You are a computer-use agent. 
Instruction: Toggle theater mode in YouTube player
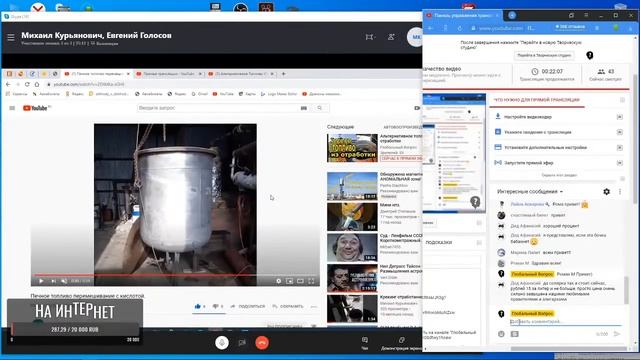[300, 281]
